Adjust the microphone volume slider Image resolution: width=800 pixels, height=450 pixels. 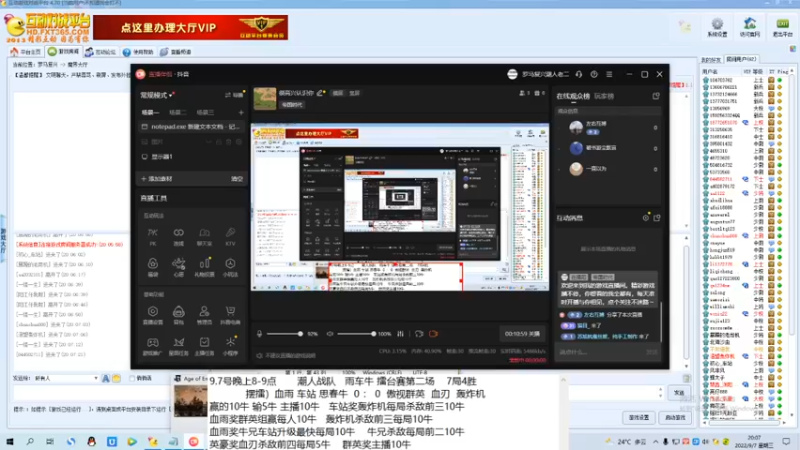(x=285, y=334)
